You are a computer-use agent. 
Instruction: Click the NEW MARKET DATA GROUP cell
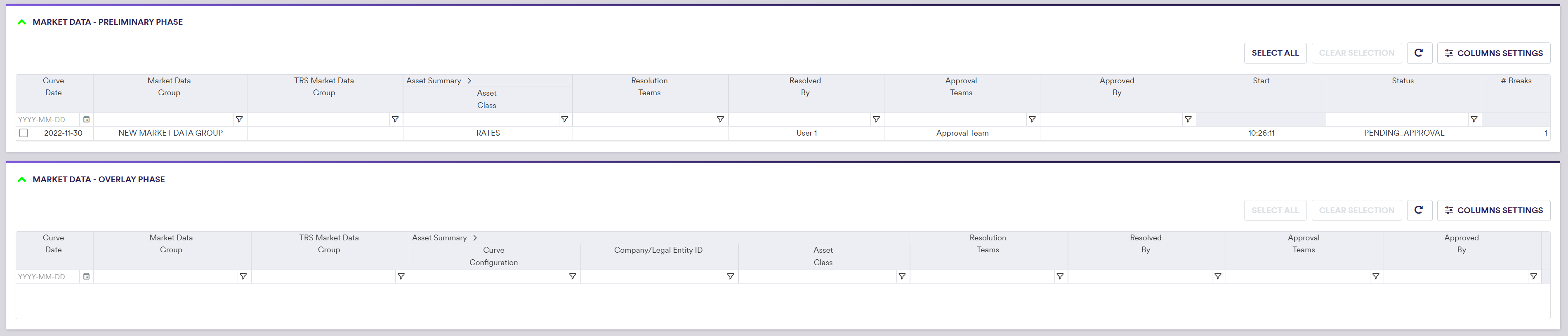click(x=170, y=133)
